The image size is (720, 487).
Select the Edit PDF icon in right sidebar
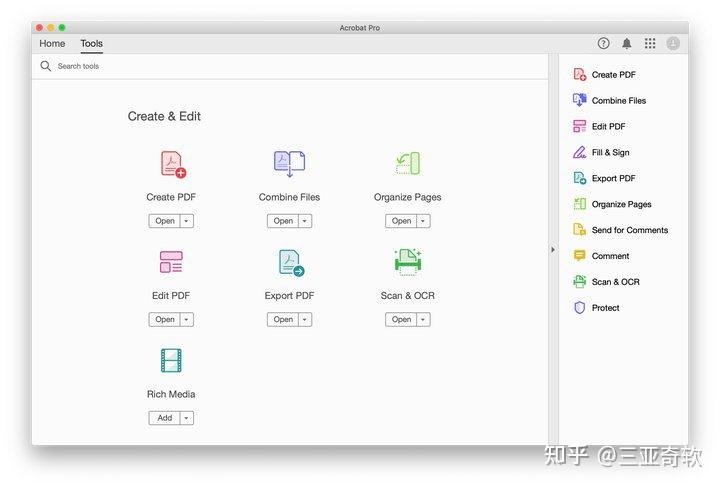click(579, 126)
